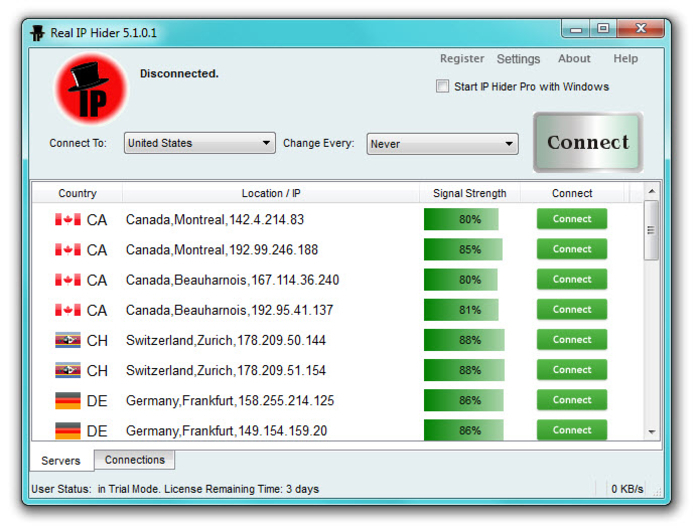700x531 pixels.
Task: Switch to the Connections tab
Action: coord(135,460)
